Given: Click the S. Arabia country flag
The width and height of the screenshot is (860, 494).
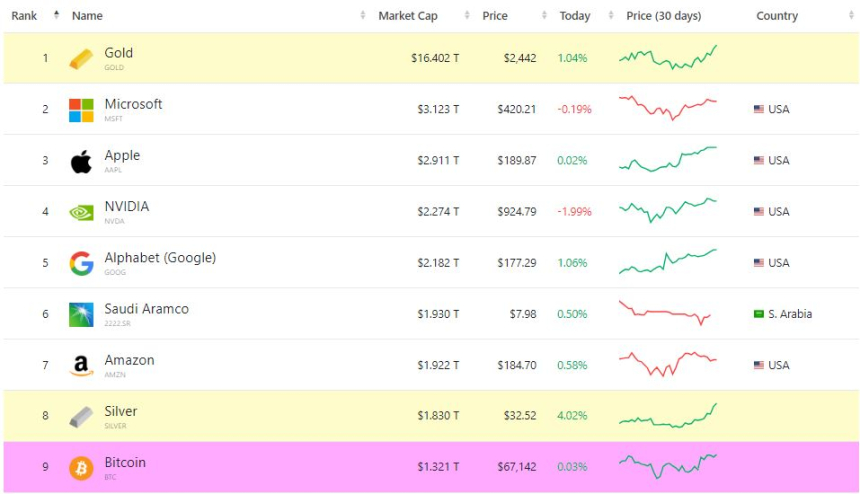Looking at the screenshot, I should click(x=759, y=314).
